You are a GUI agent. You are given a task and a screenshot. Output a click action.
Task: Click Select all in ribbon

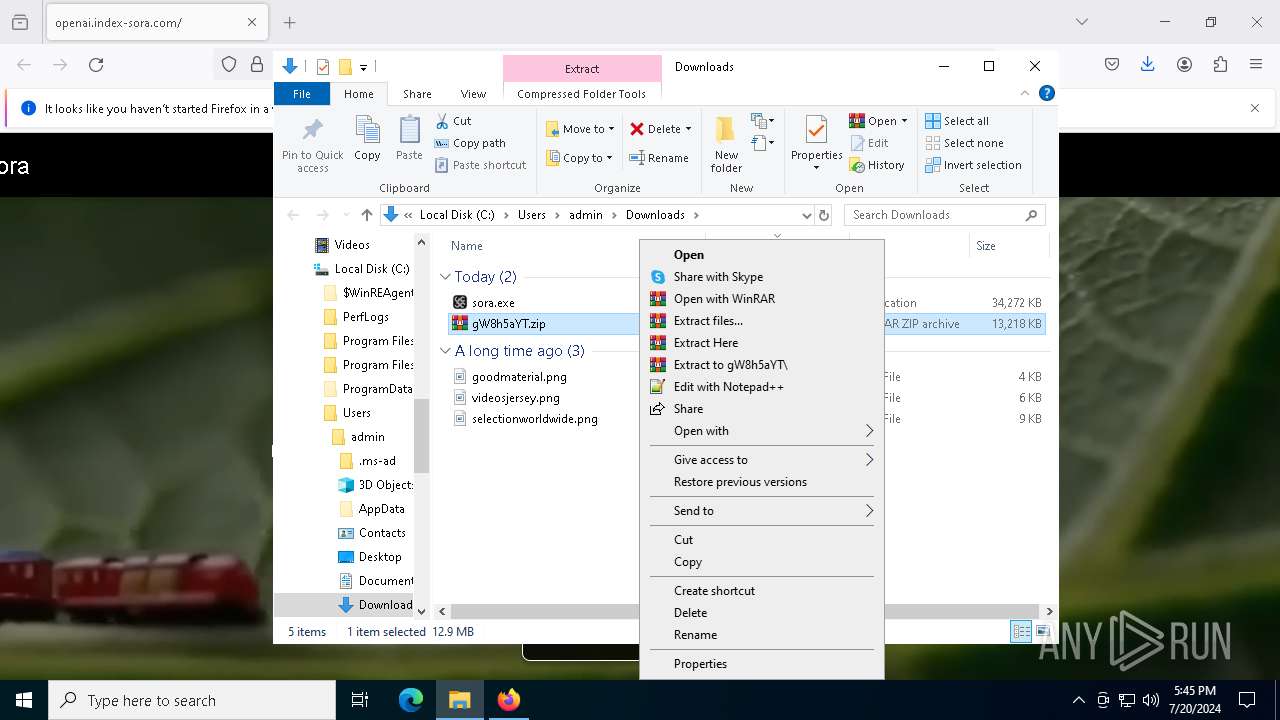[957, 121]
